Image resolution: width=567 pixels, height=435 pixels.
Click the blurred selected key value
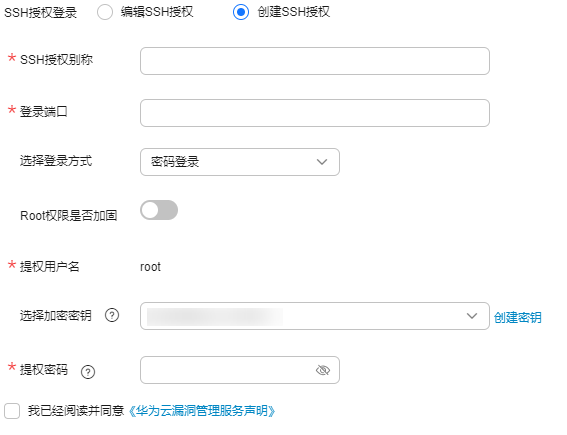click(215, 316)
